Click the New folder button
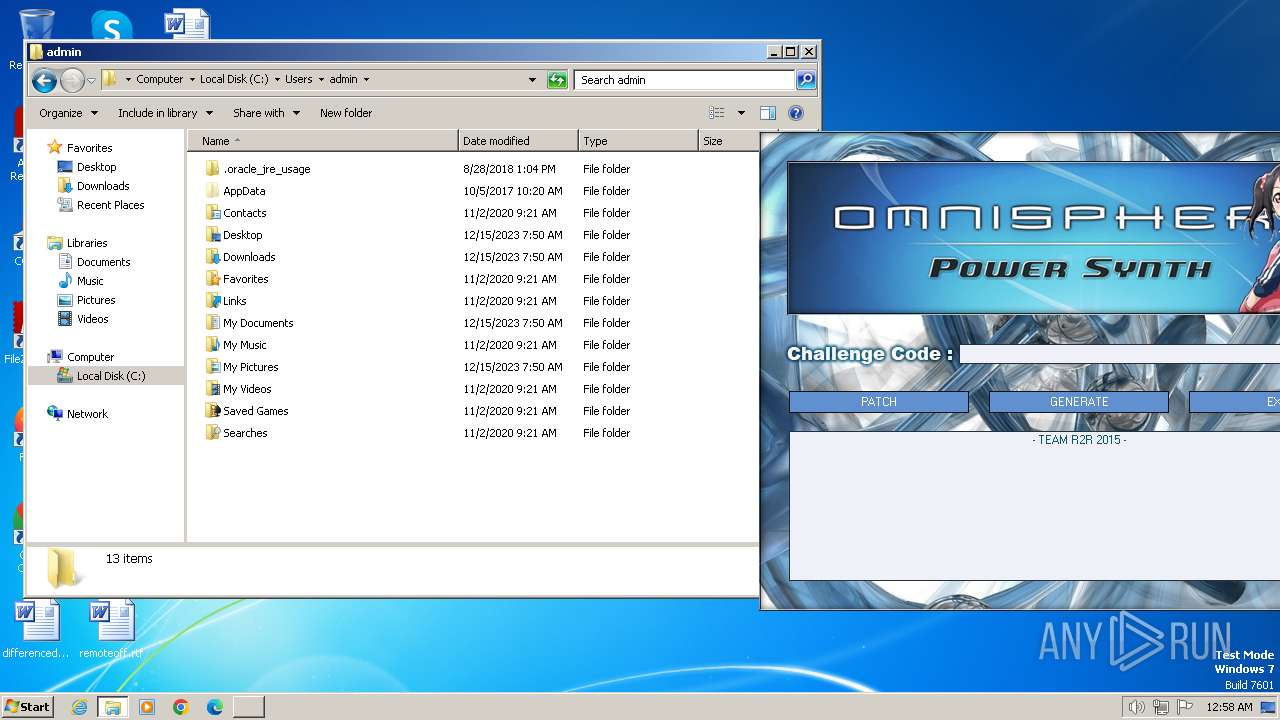Image resolution: width=1280 pixels, height=720 pixels. pyautogui.click(x=346, y=113)
